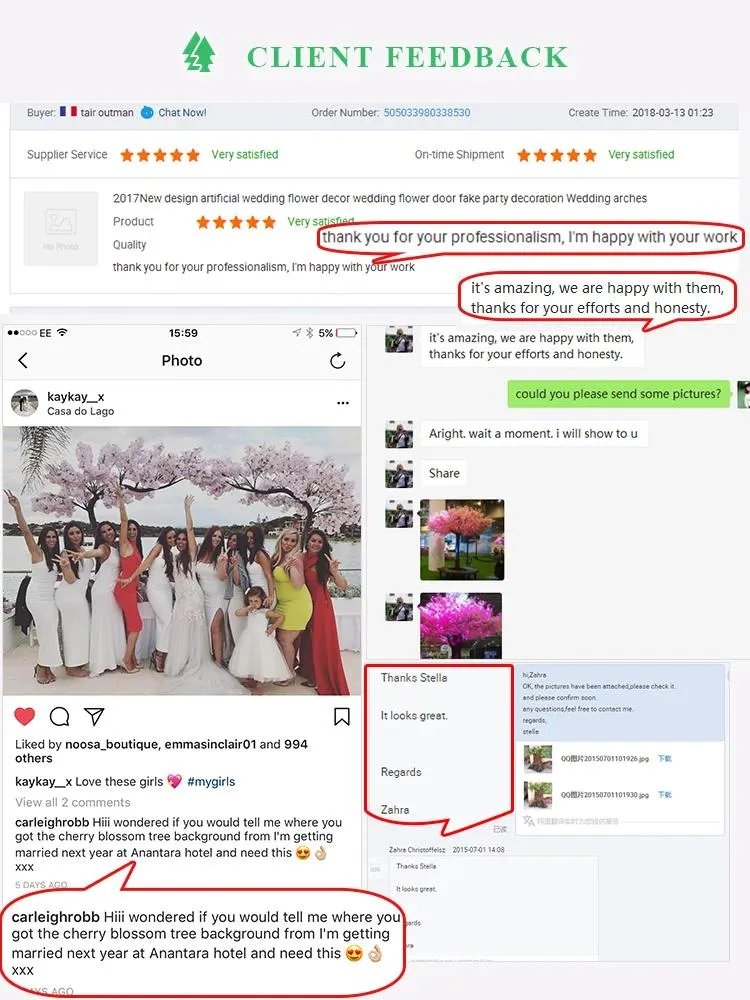Tap the red heart like icon
Viewport: 750px width, 1000px height.
tap(25, 716)
